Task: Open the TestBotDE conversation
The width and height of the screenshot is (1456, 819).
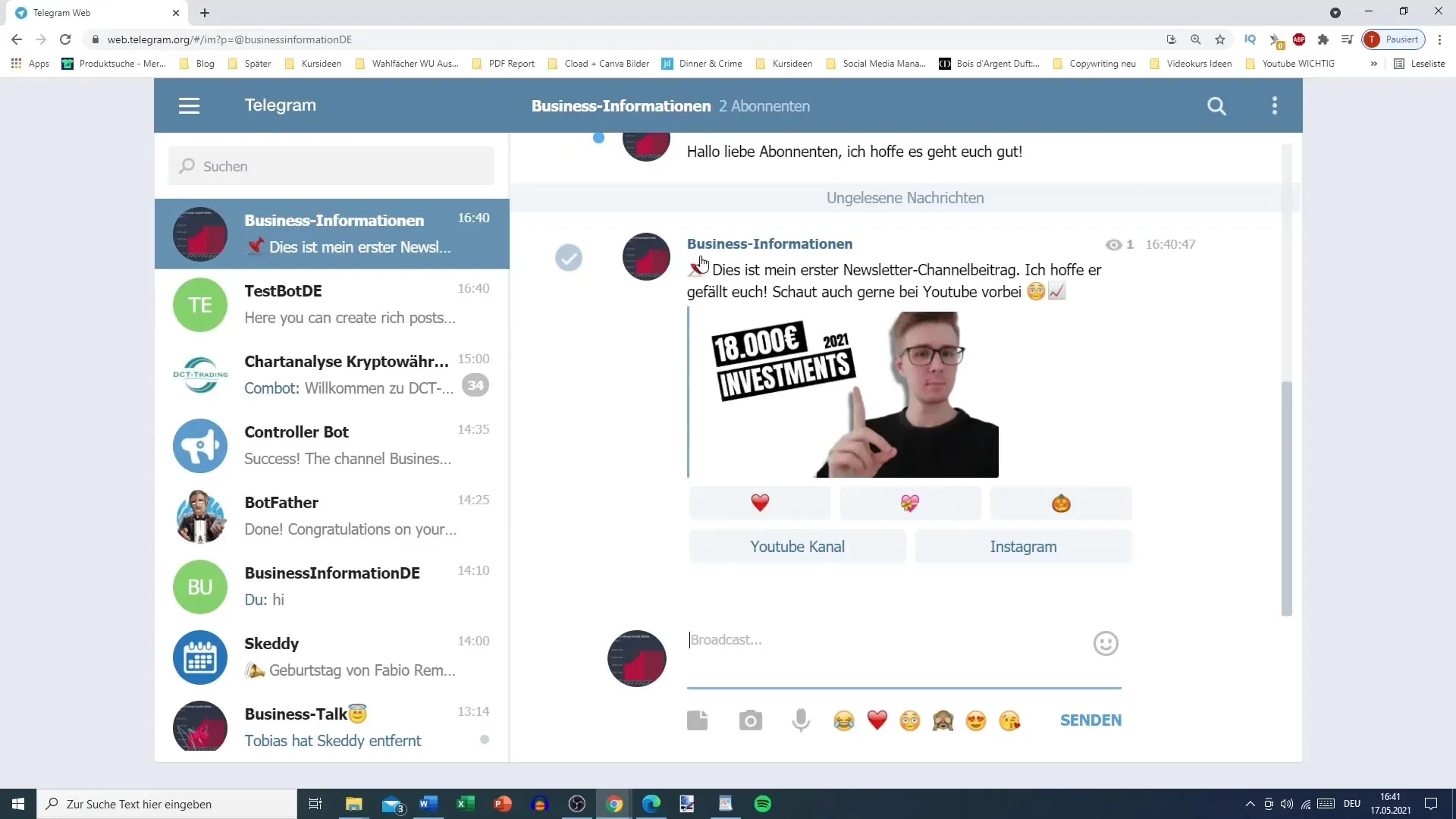Action: [x=332, y=304]
